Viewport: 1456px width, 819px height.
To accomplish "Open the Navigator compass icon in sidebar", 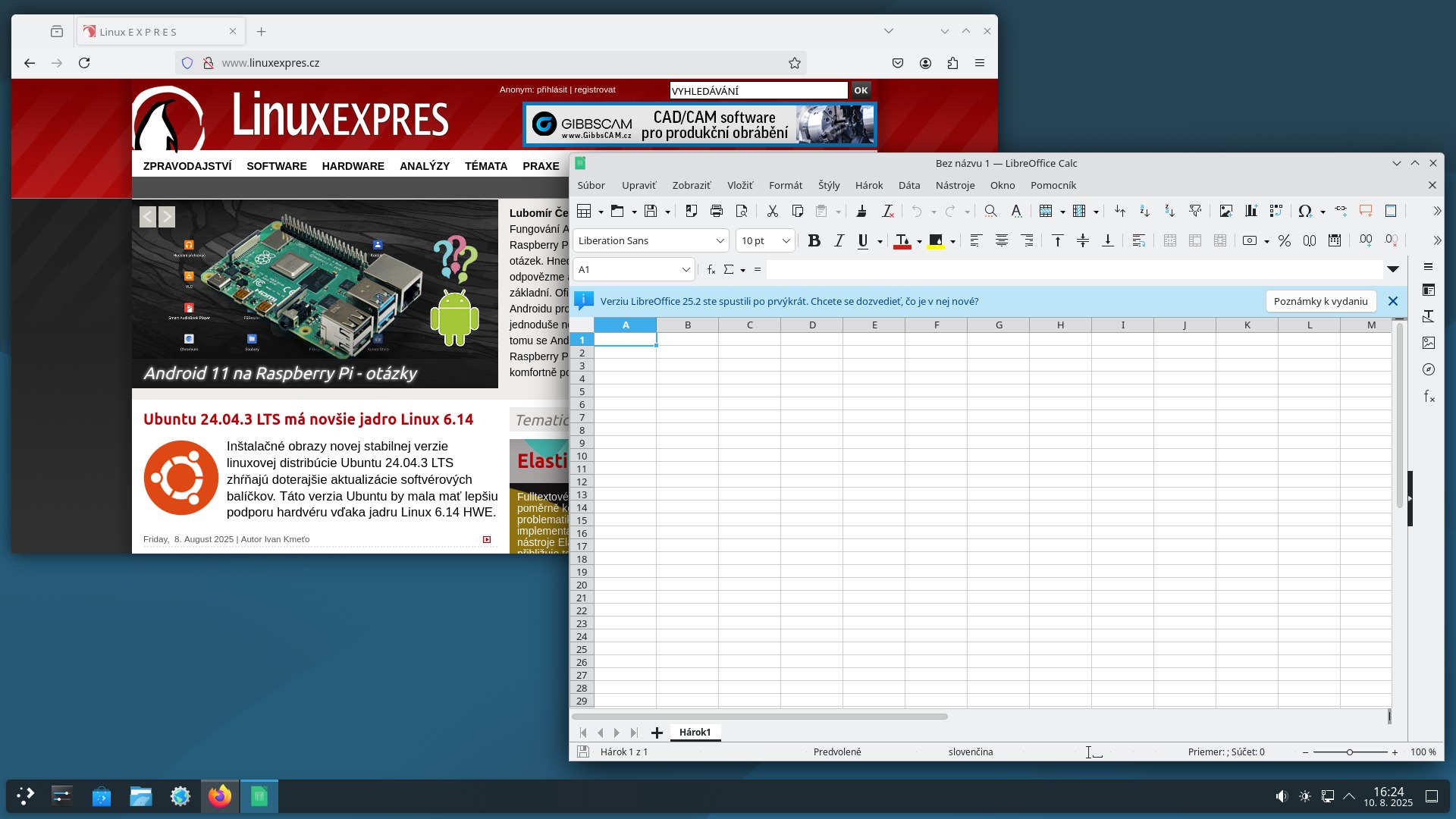I will pos(1429,369).
